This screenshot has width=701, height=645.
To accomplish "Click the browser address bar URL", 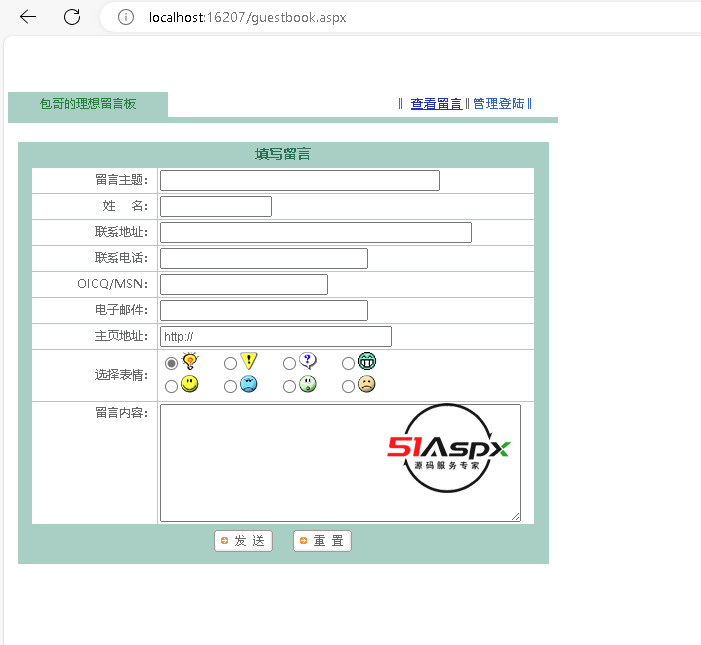I will (247, 17).
